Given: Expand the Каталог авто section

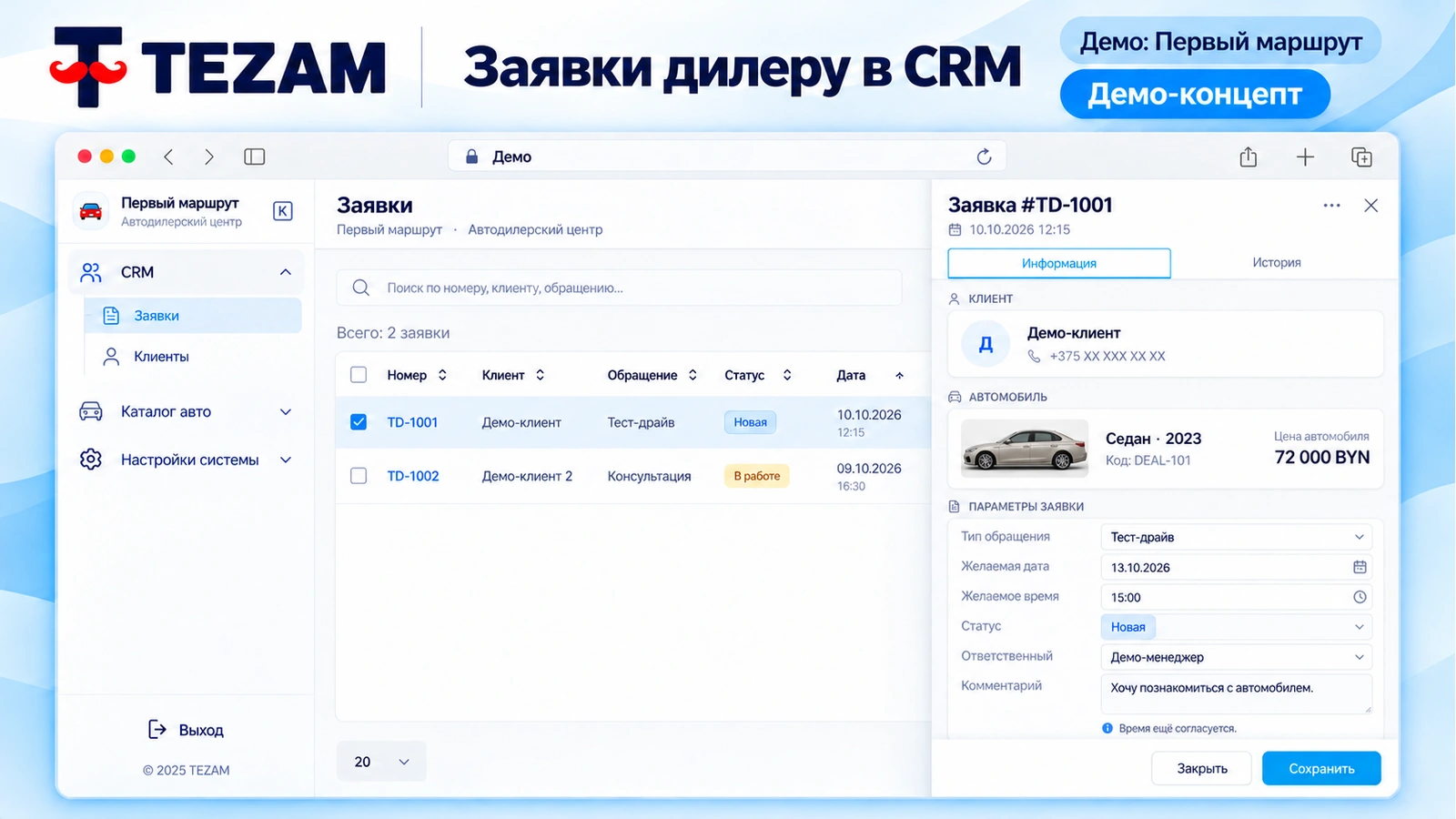Looking at the screenshot, I should click(286, 411).
